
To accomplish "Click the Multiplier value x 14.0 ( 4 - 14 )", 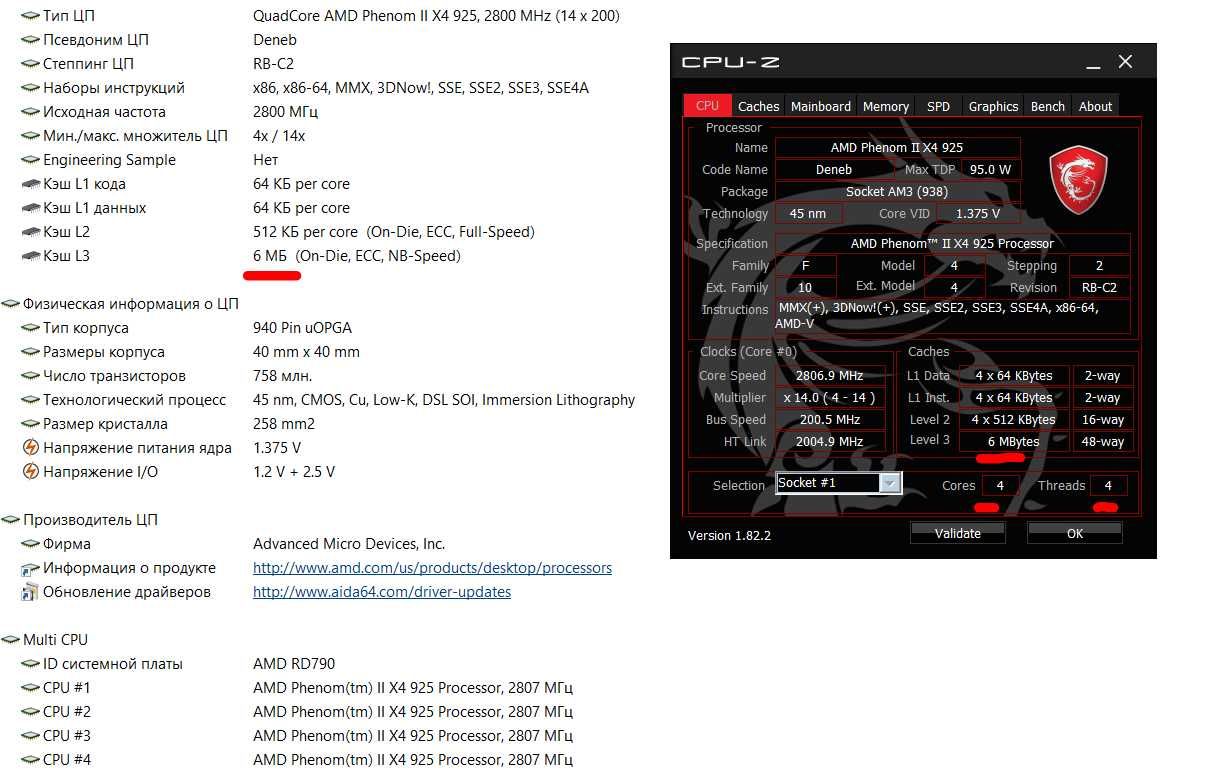I will click(830, 398).
